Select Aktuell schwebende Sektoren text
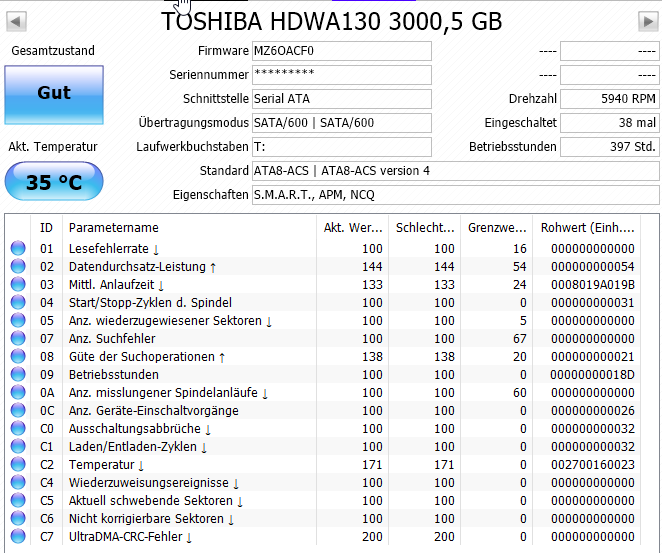662x553 pixels. click(151, 501)
